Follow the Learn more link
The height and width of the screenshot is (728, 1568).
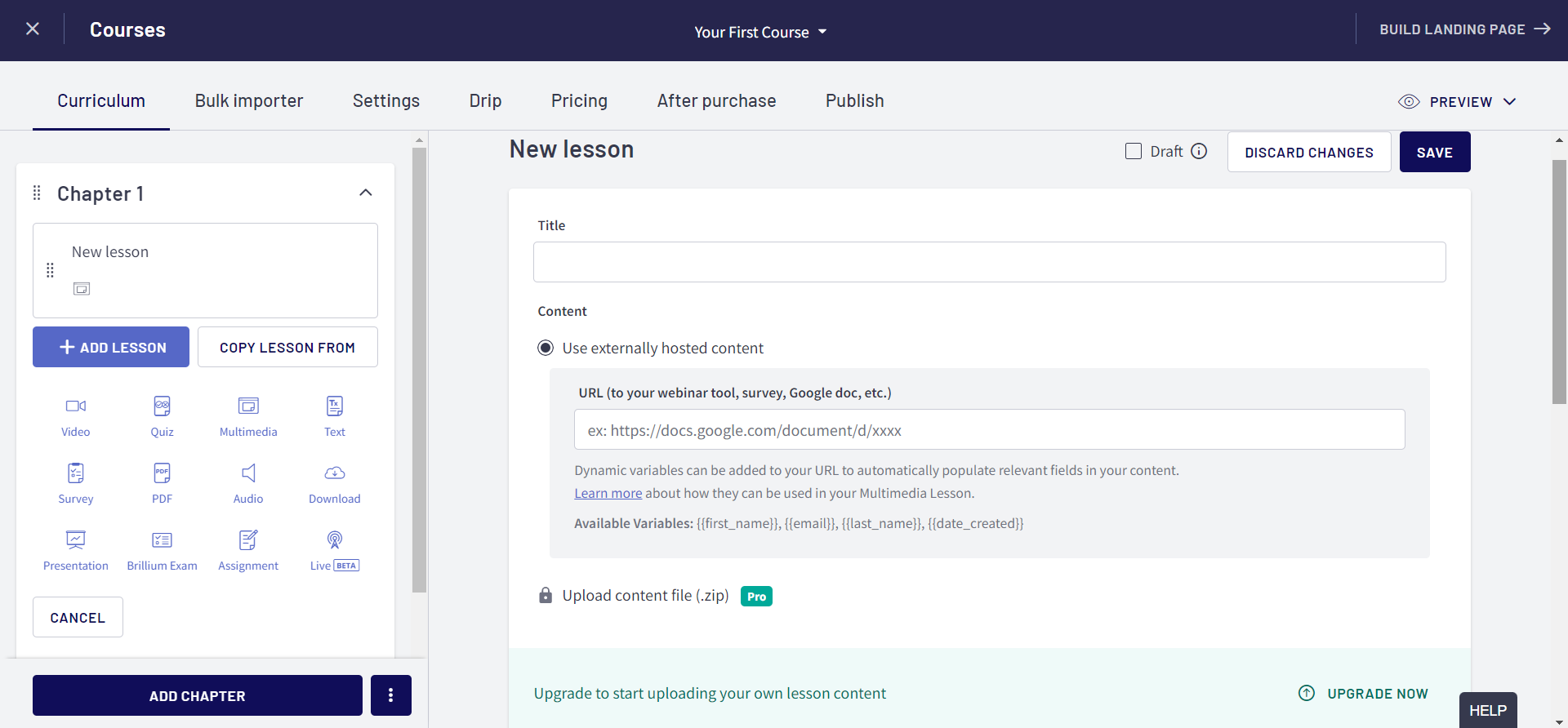click(608, 494)
